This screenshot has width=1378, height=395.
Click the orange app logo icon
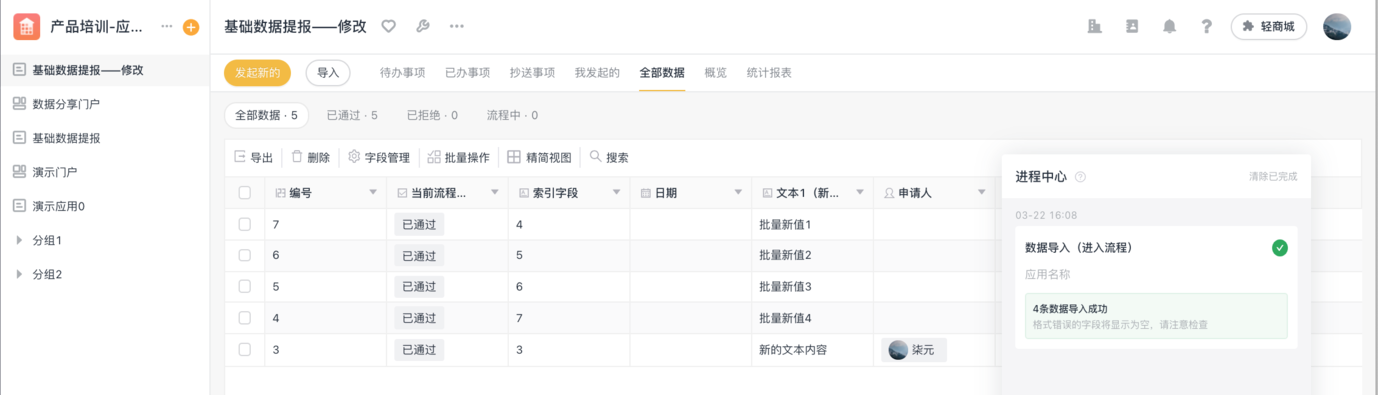coord(27,27)
